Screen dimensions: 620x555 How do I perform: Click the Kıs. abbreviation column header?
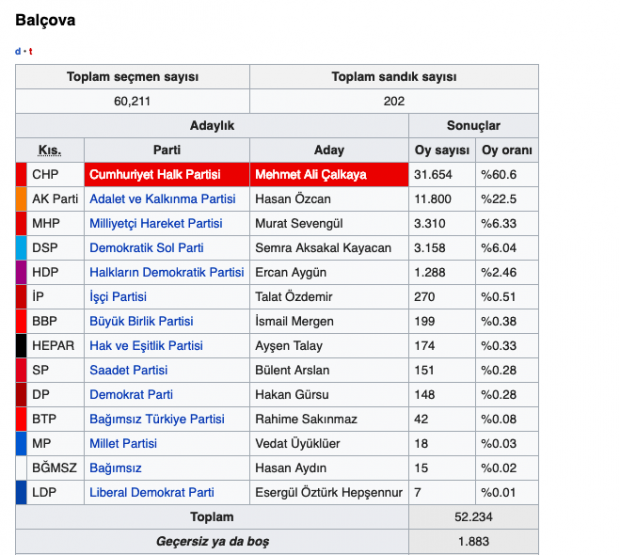(49, 150)
